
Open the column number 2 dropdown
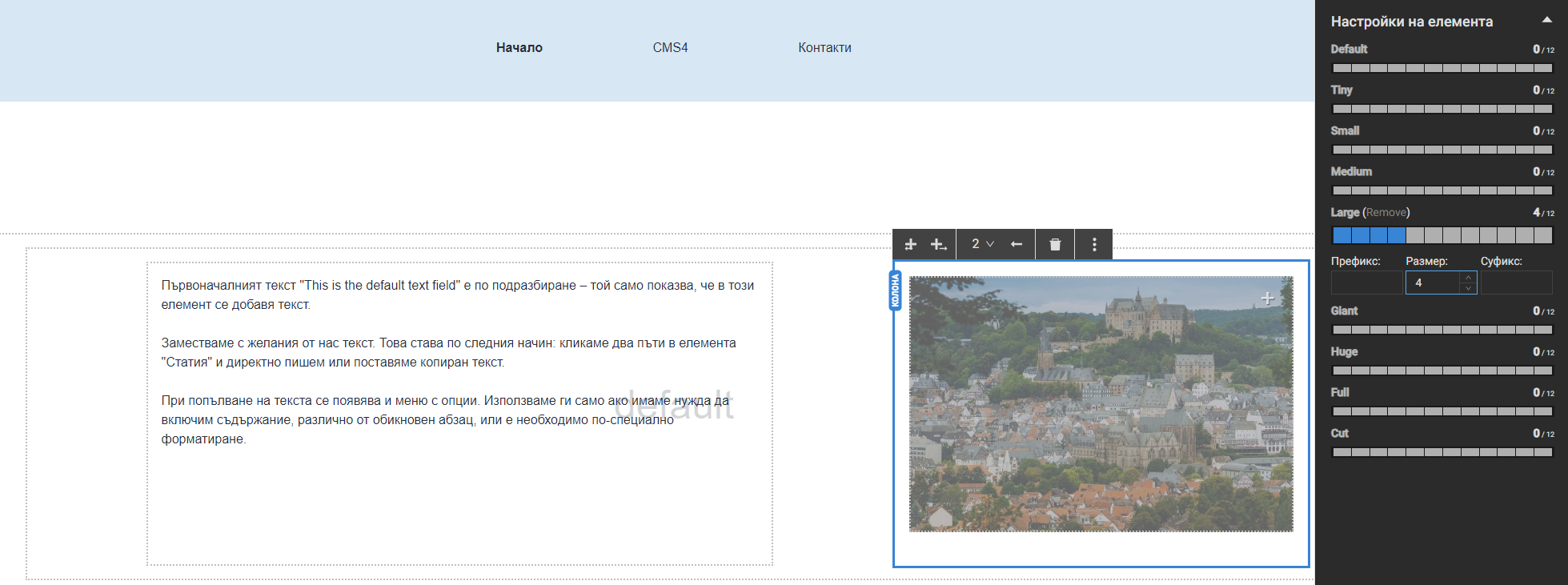pyautogui.click(x=982, y=244)
